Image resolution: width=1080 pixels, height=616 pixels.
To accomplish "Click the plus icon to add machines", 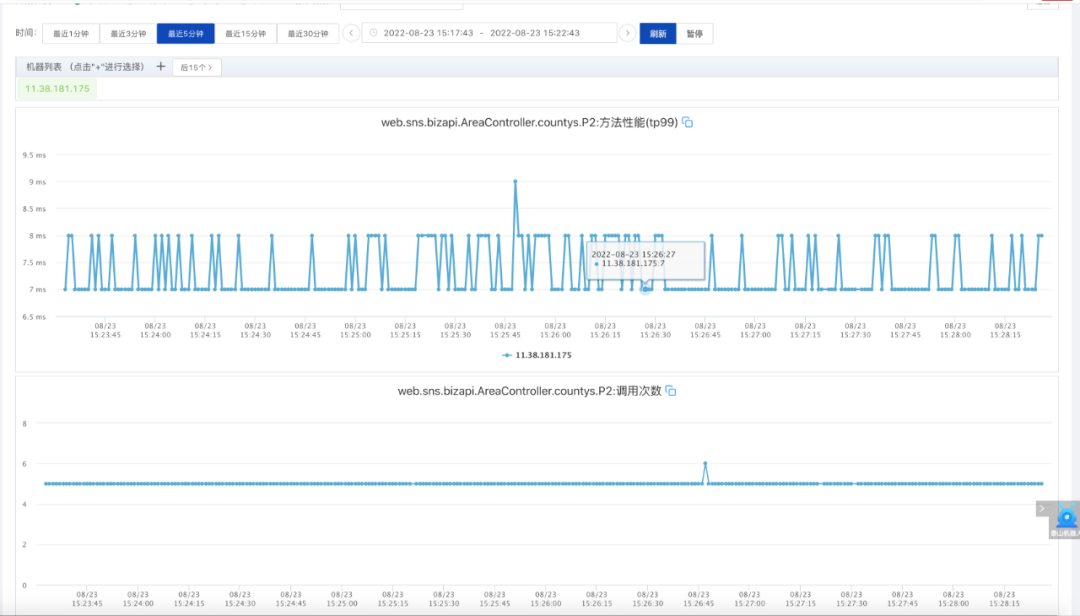I will tap(160, 67).
